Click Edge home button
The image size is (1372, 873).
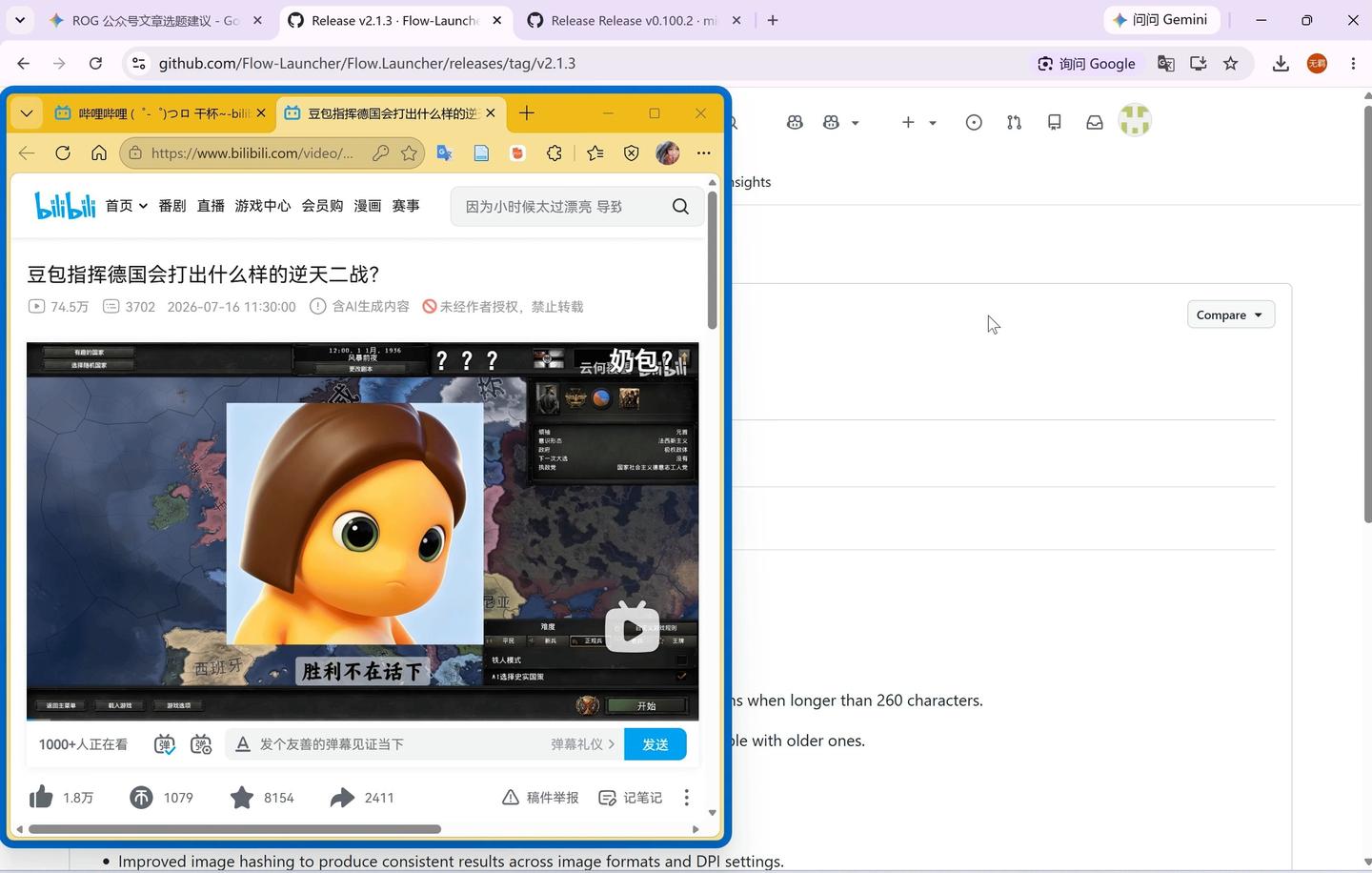point(99,152)
